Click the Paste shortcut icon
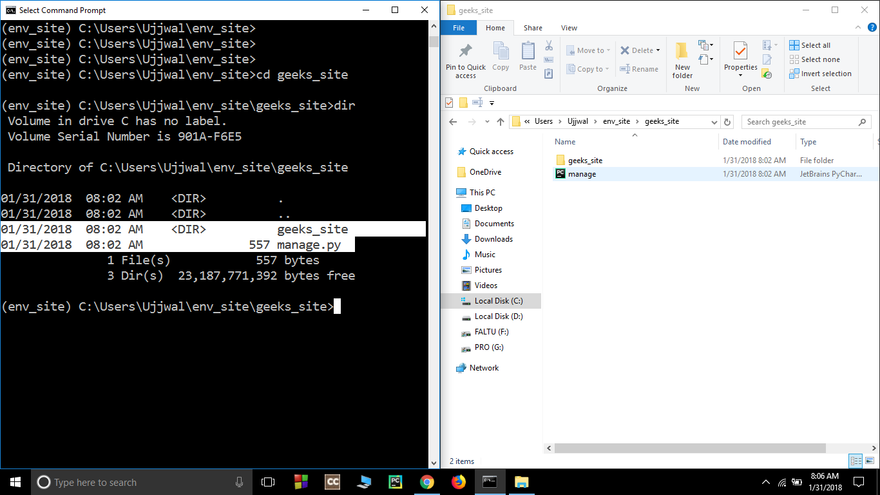Screen dimensions: 880x495 [549, 73]
